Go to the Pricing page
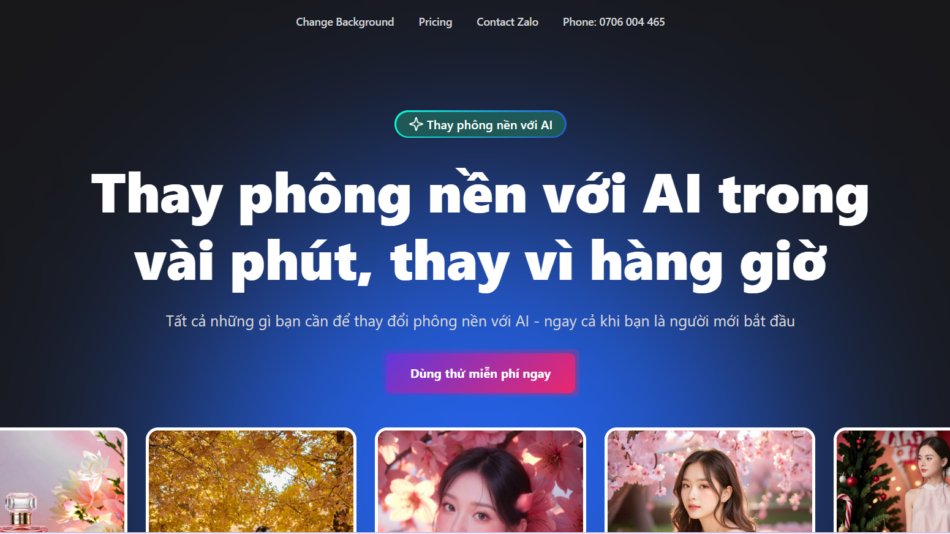This screenshot has height=534, width=950. click(x=435, y=22)
